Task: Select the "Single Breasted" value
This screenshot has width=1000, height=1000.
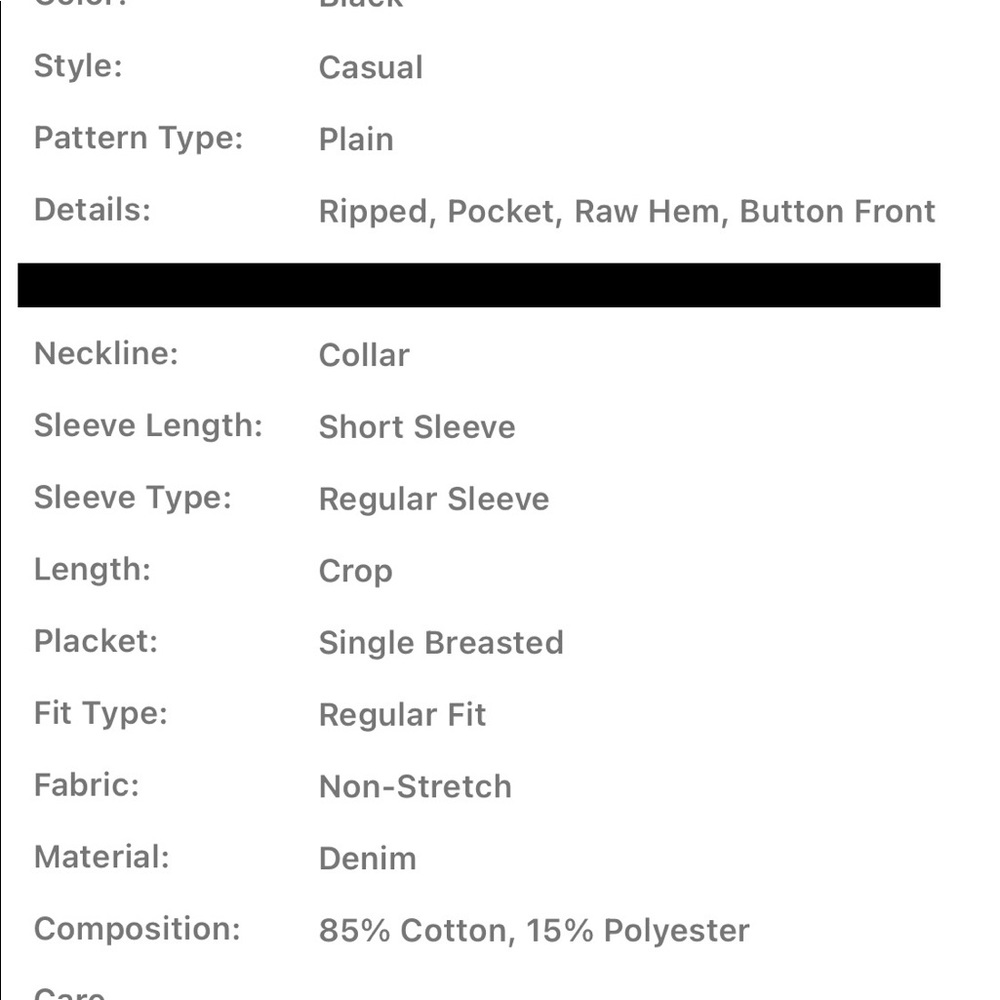Action: pos(441,644)
